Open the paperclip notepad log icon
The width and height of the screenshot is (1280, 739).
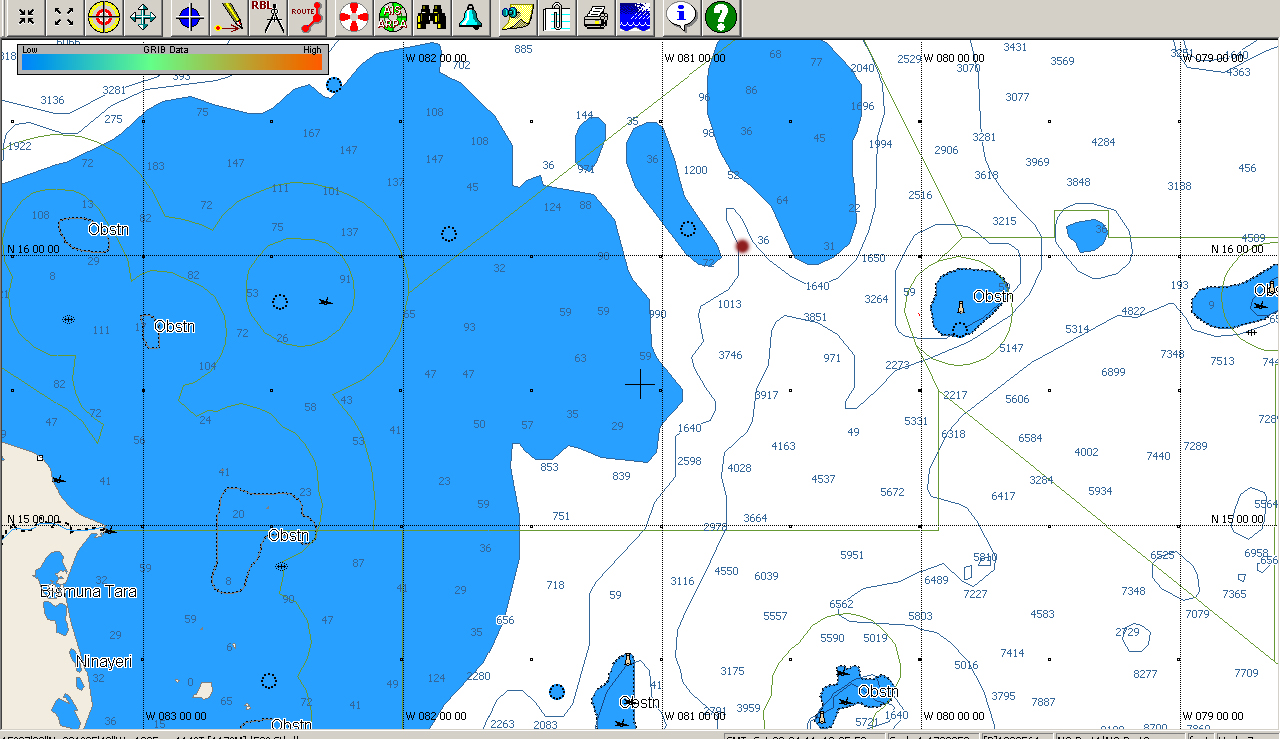(x=556, y=17)
